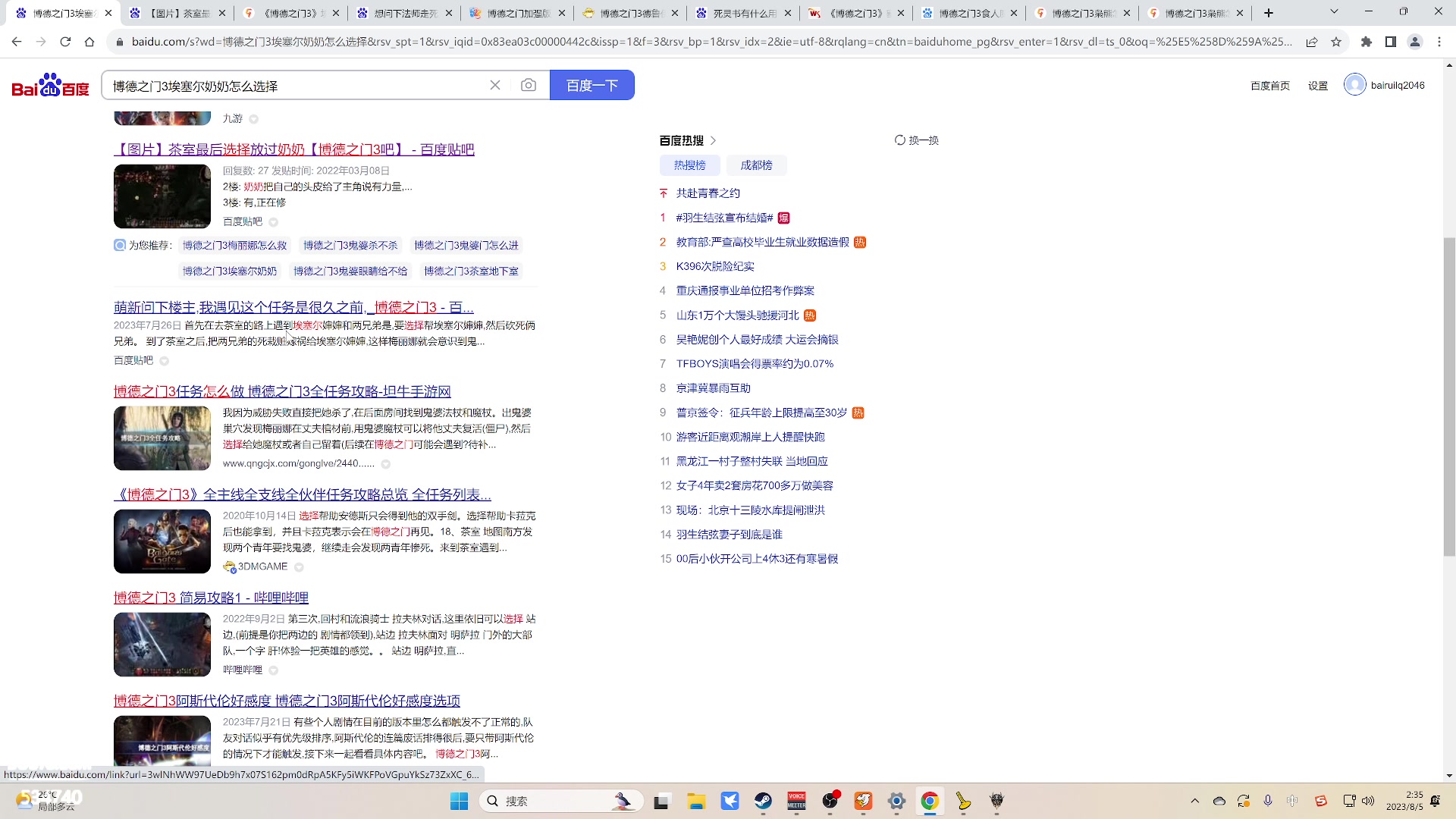Screen dimensions: 1456x819
Task: Click suggested search 博德之门3鬼婆杀不杀
Action: pos(350,245)
